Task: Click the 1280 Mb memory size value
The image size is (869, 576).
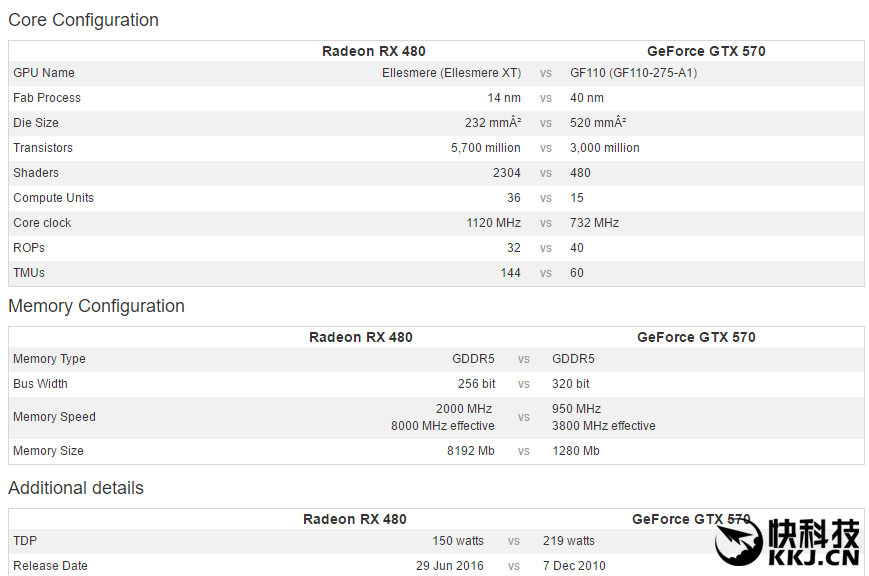Action: [576, 451]
